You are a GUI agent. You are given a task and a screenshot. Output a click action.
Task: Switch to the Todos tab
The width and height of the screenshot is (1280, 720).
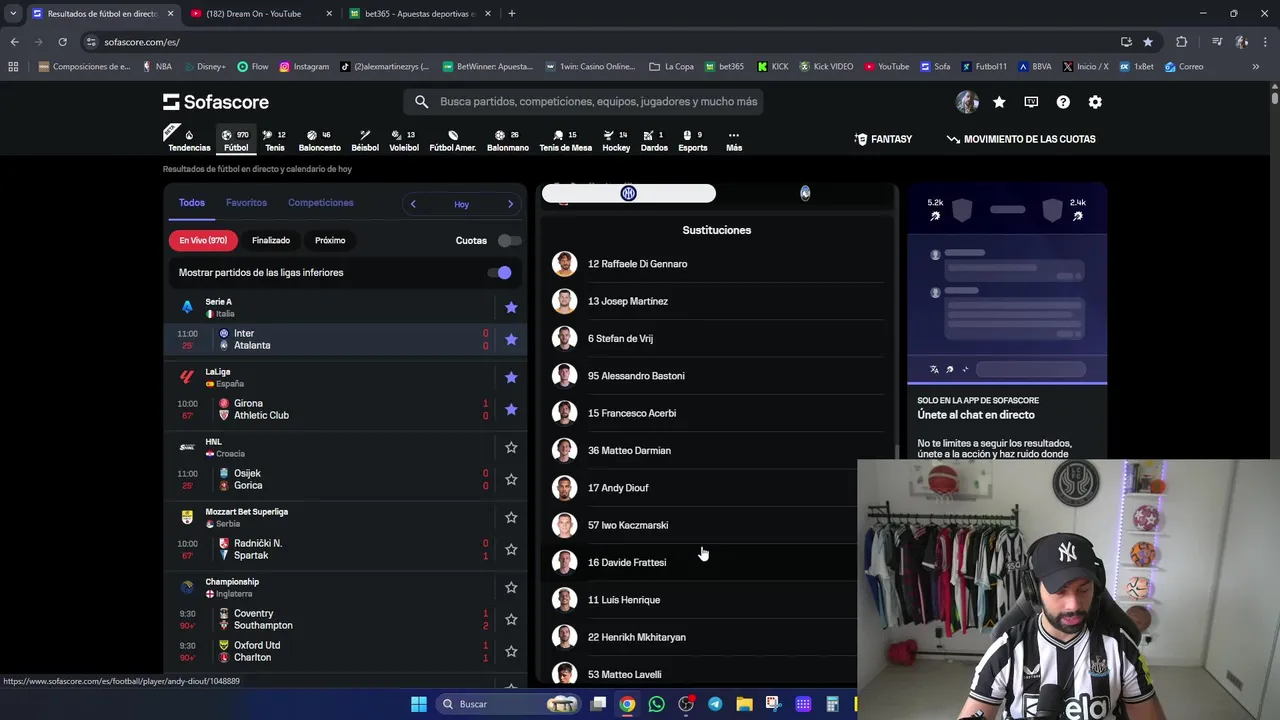point(191,203)
